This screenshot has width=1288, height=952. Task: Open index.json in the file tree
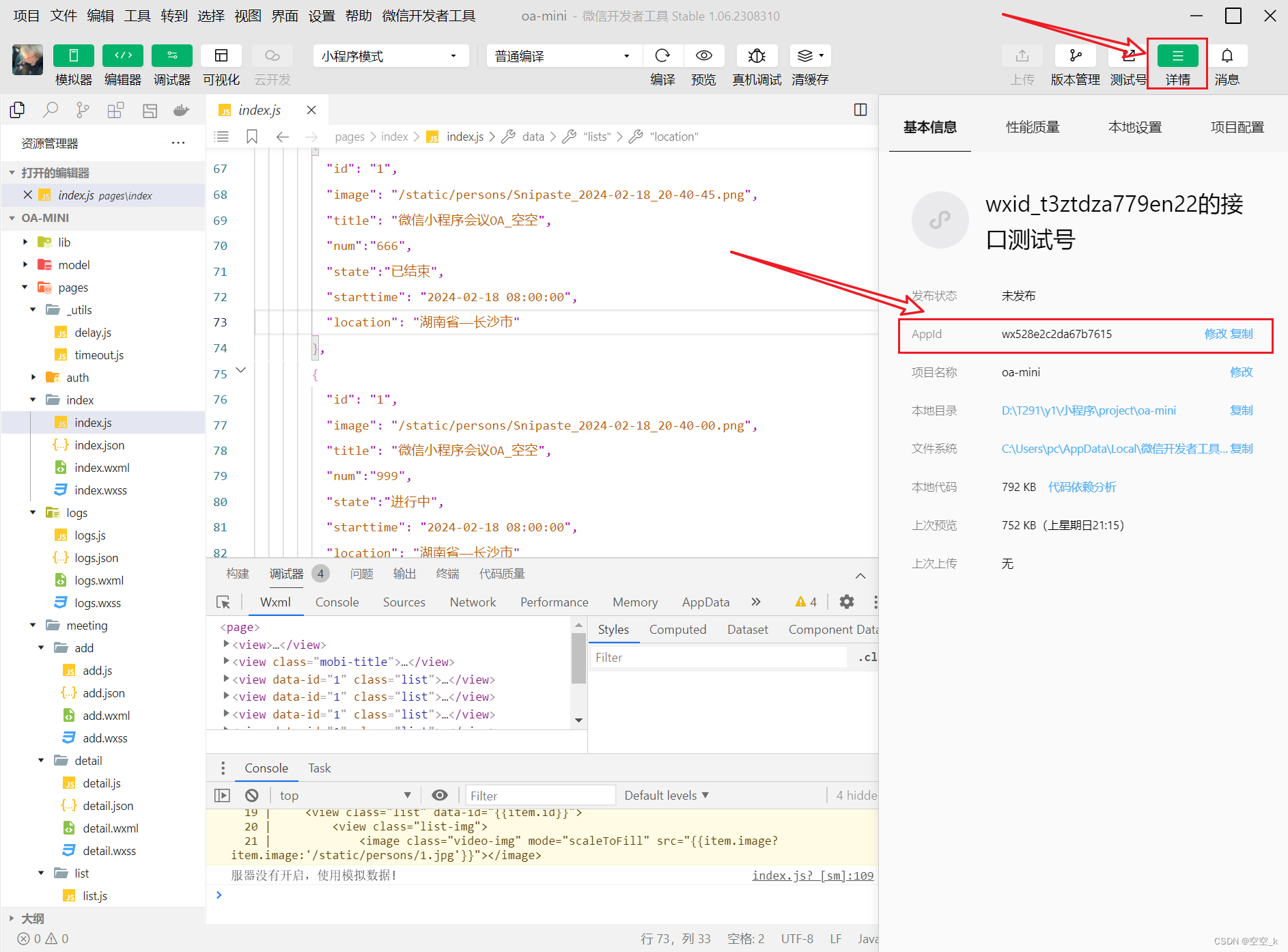[100, 445]
